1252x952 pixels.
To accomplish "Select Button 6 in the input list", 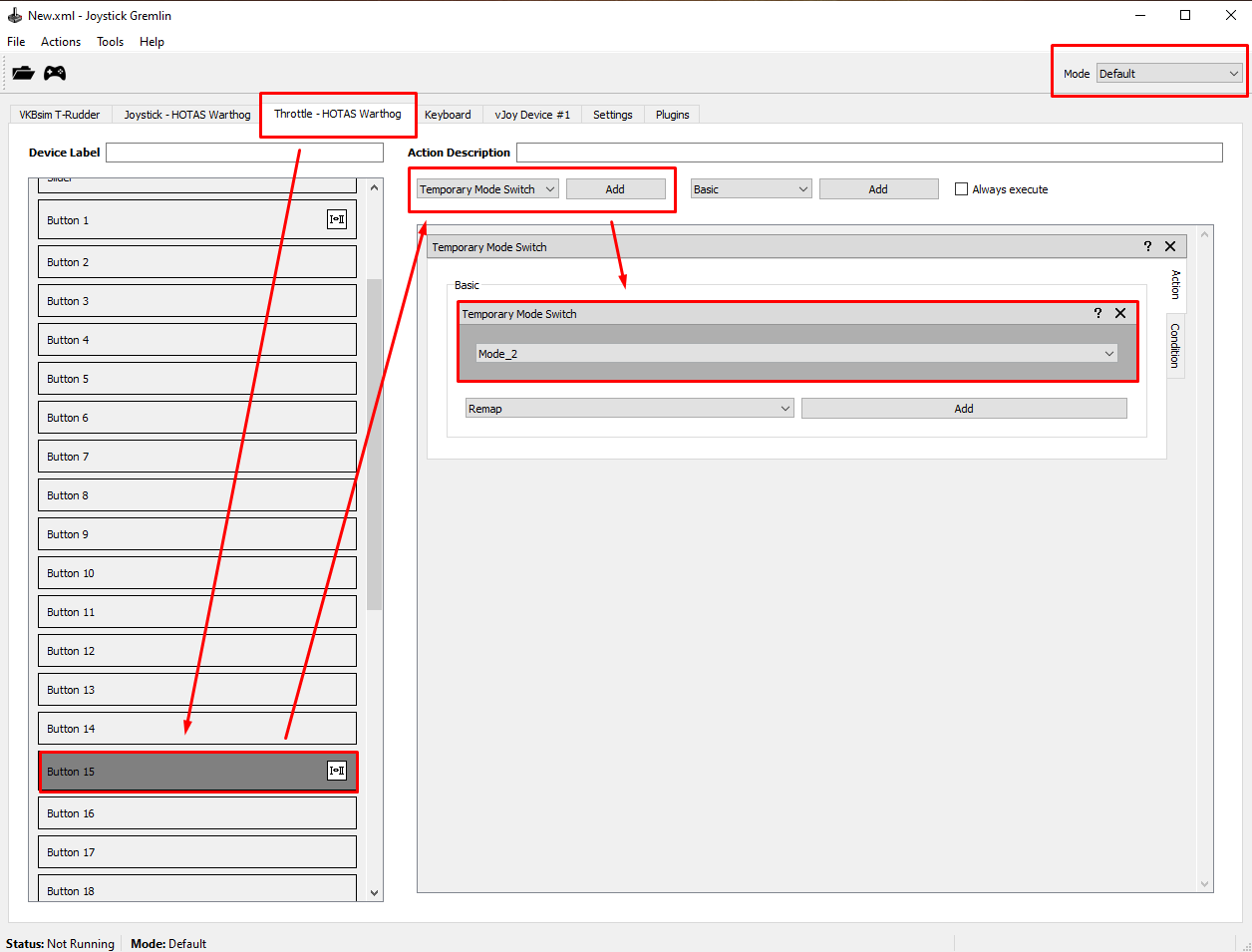I will (197, 418).
